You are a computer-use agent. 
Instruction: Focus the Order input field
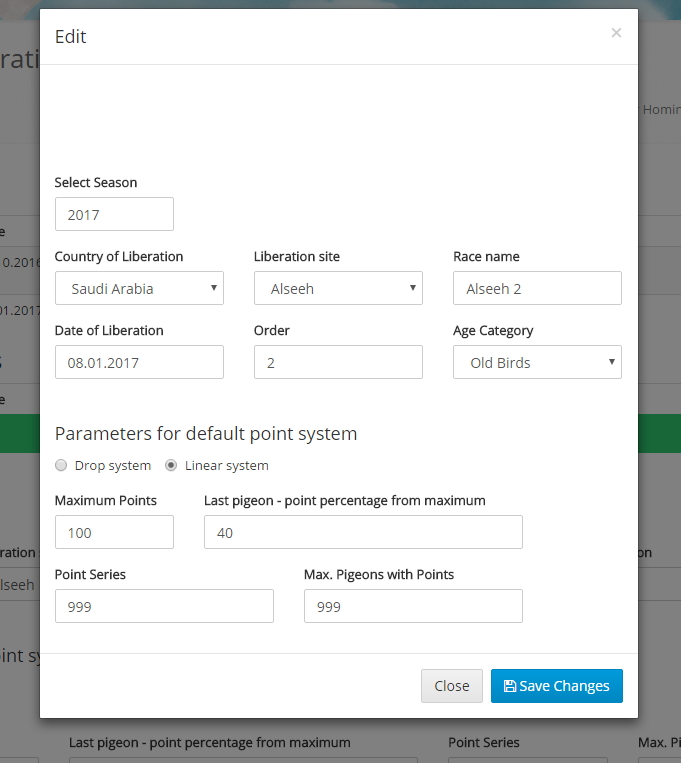(x=338, y=362)
